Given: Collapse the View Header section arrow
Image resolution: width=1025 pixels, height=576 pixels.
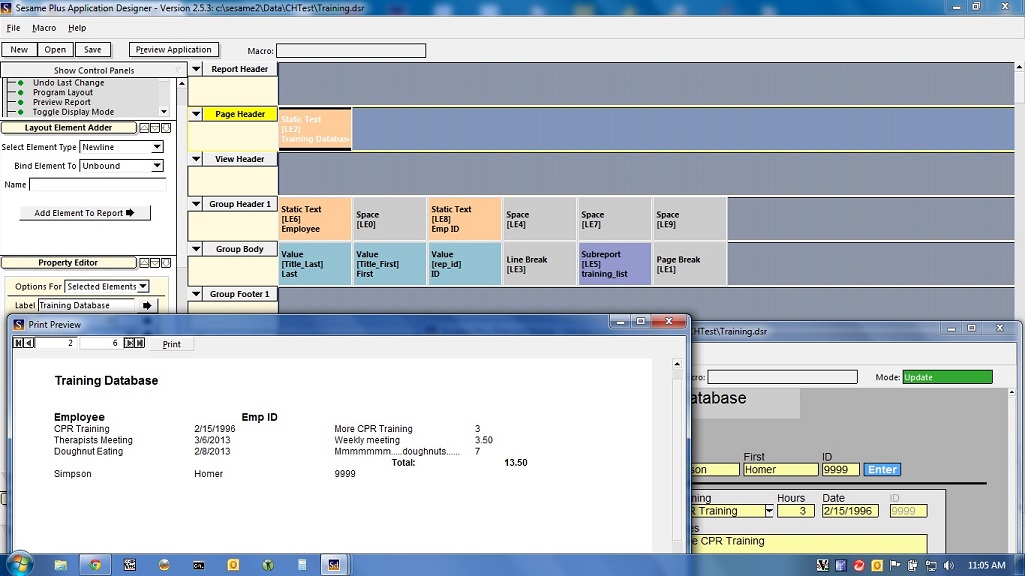Looking at the screenshot, I should pos(195,159).
